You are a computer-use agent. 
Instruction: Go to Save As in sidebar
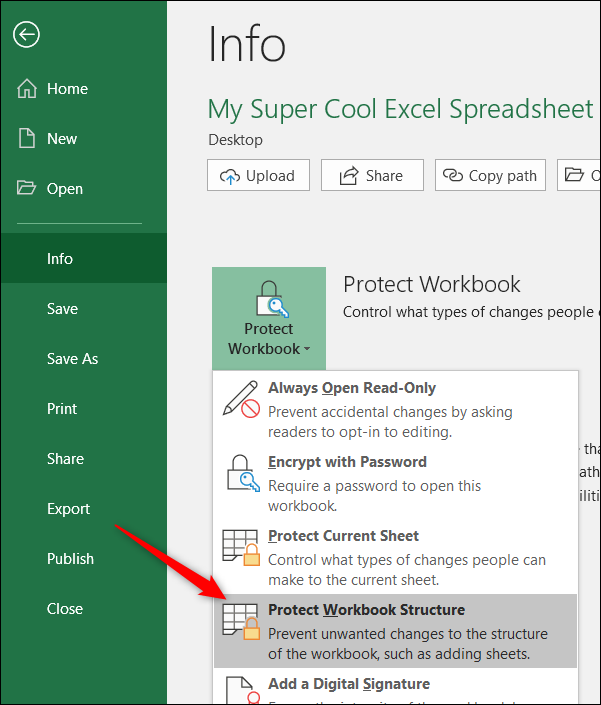coord(72,359)
